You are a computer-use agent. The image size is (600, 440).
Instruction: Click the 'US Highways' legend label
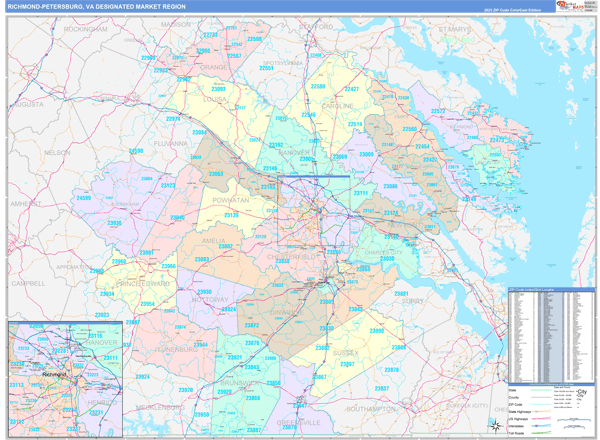point(518,419)
